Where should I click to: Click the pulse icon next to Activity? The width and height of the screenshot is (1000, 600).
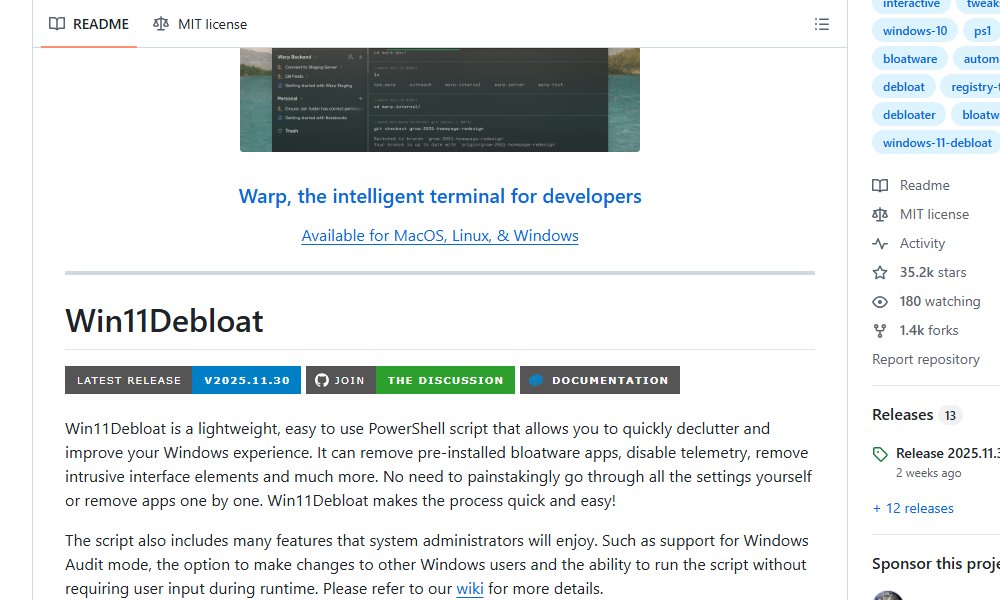pyautogui.click(x=880, y=244)
